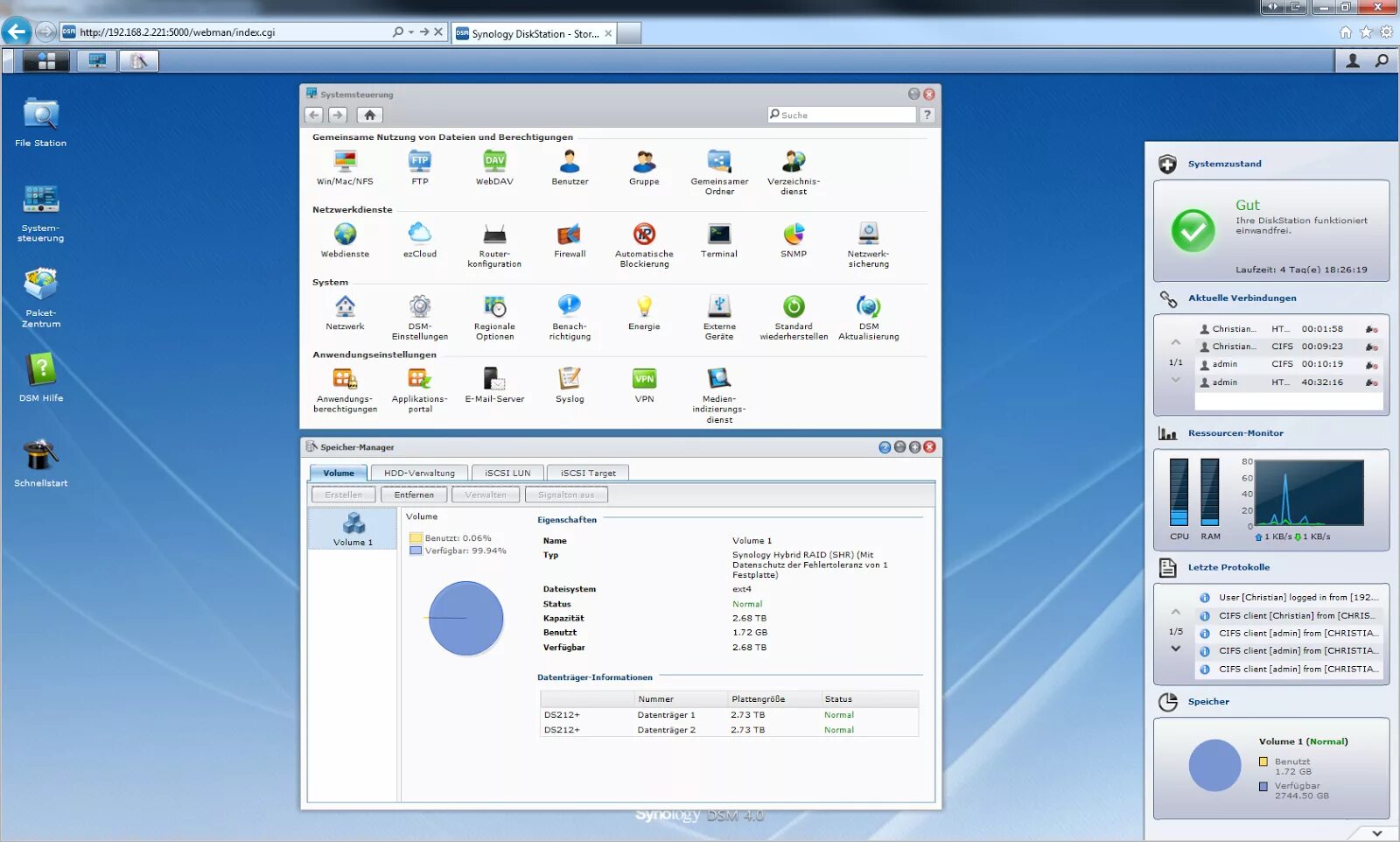Switch to the HDD-Verwaltung tab
The height and width of the screenshot is (842, 1400).
coord(419,473)
